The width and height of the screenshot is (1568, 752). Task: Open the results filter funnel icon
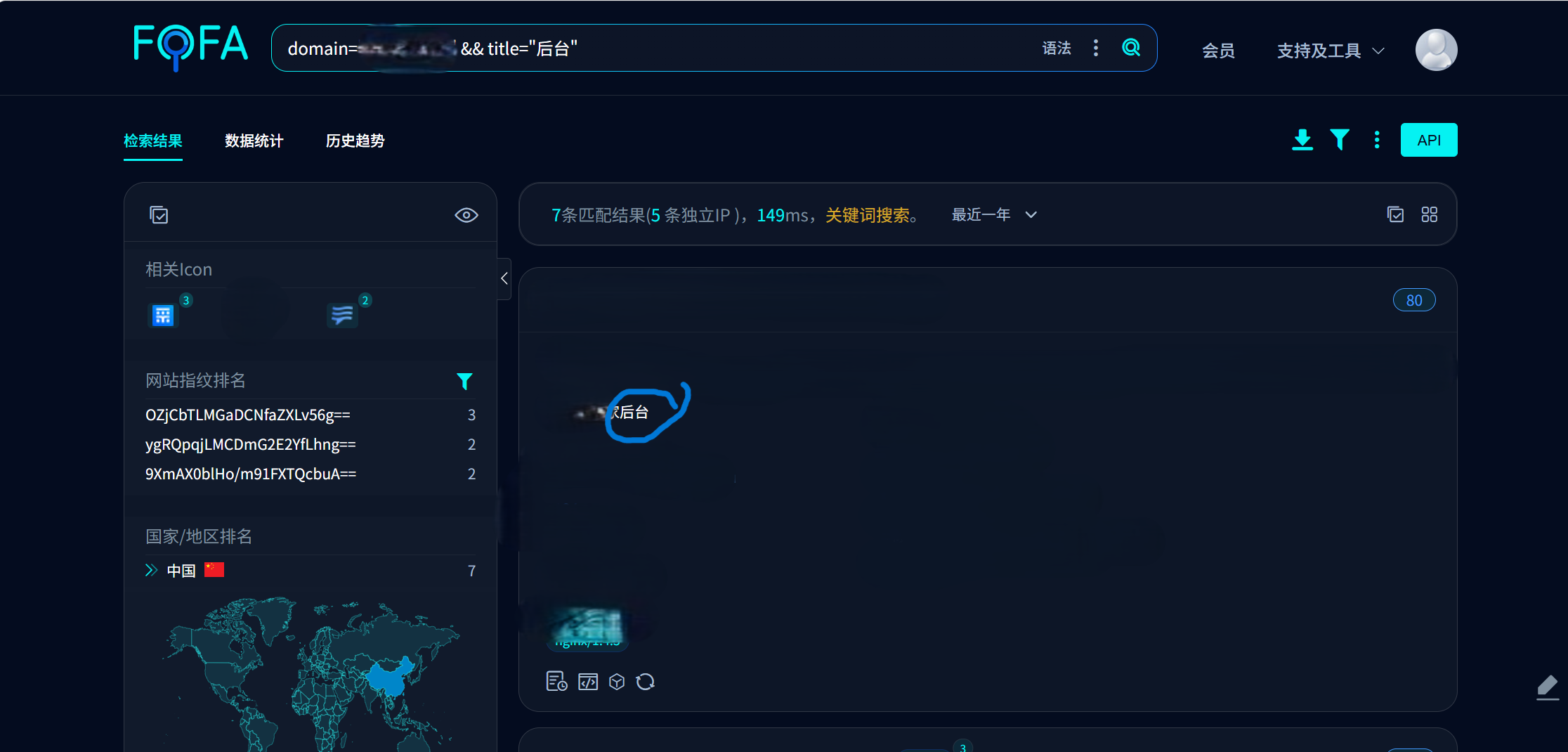pos(1340,140)
